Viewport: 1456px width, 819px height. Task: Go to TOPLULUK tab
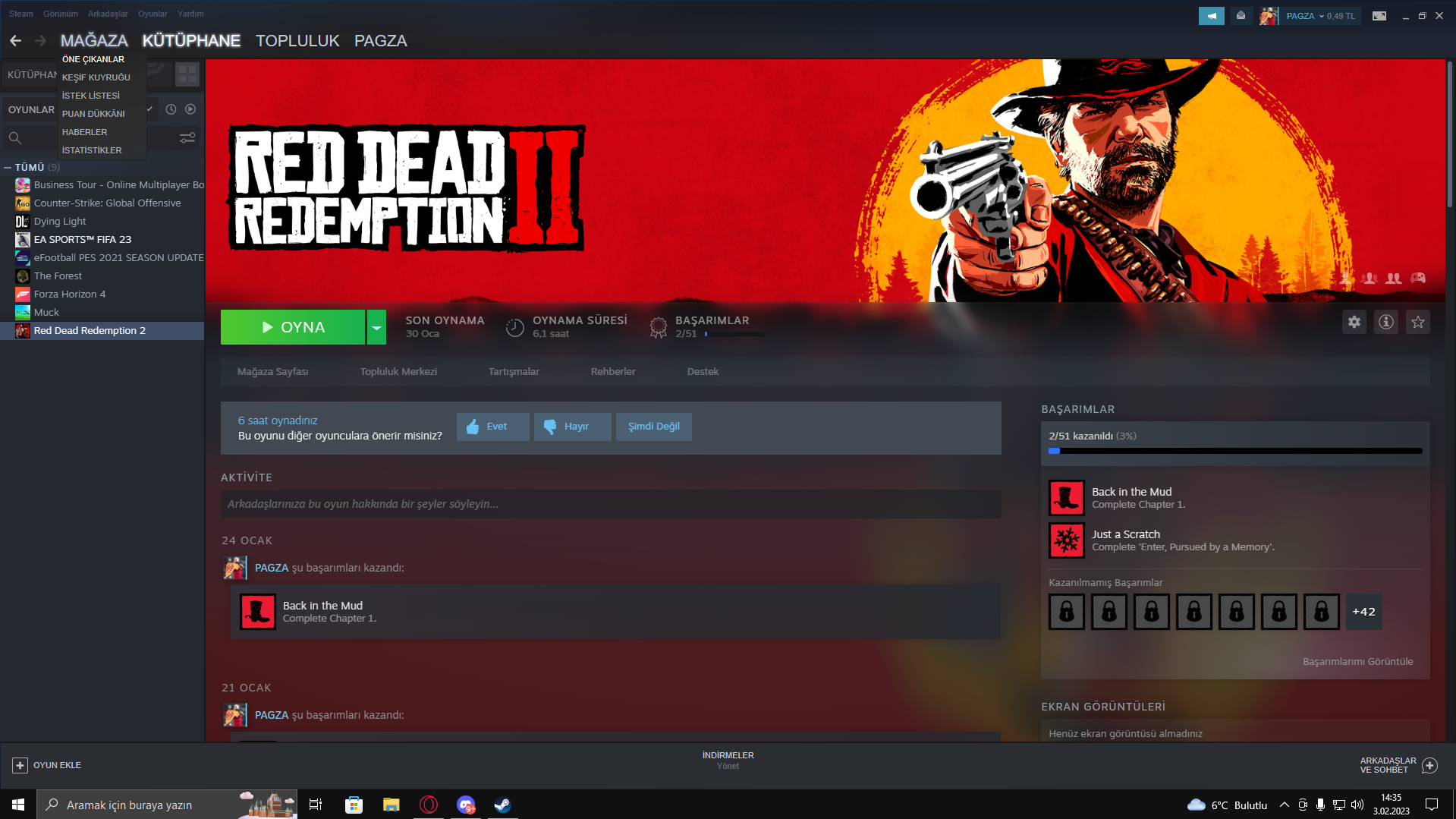(x=297, y=41)
